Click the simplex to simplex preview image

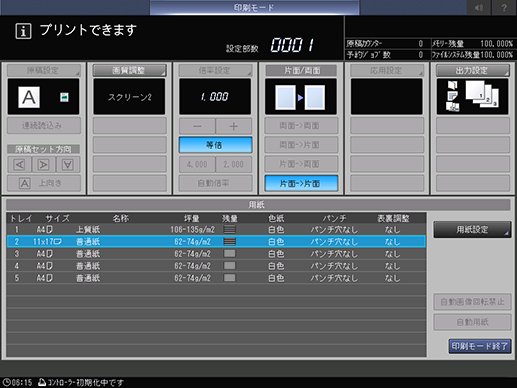(x=301, y=97)
